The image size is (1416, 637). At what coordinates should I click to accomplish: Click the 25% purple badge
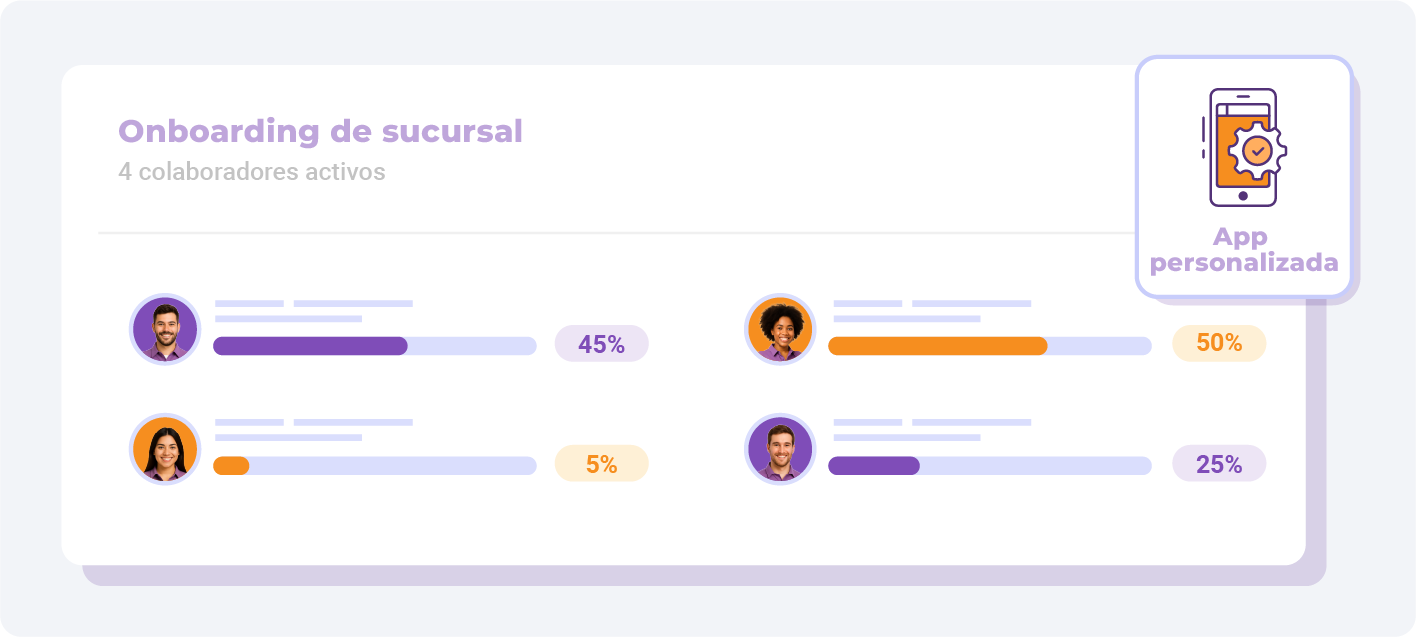tap(1219, 464)
